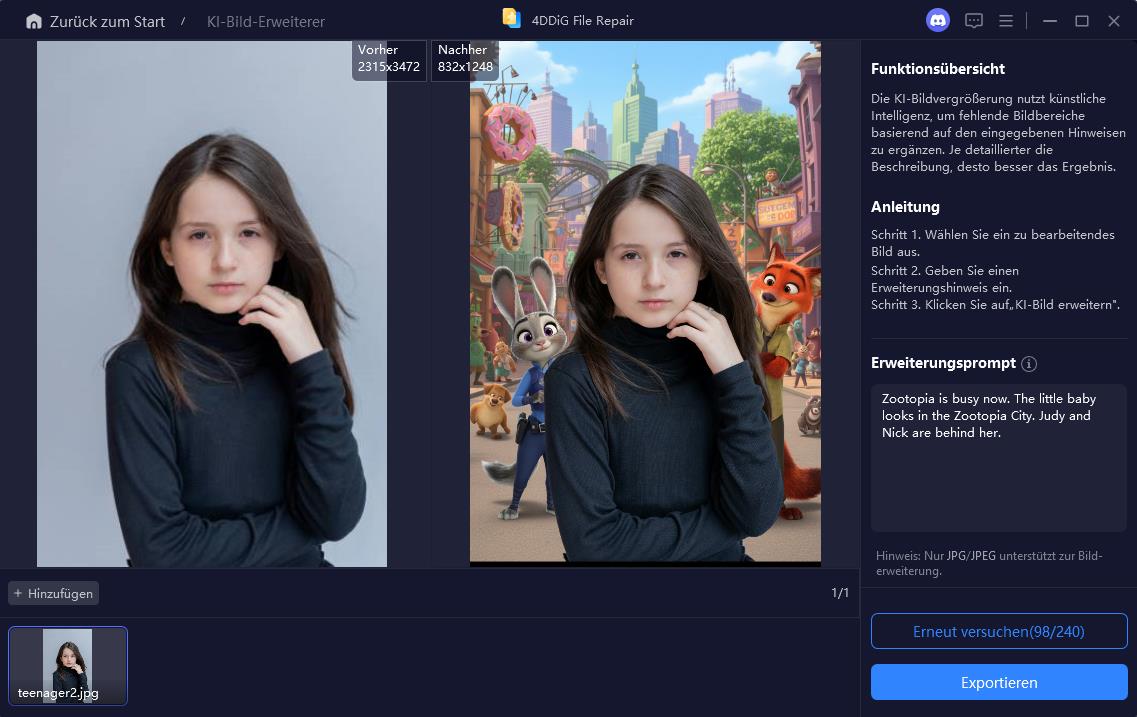
Task: Open the hamburger menu in title bar
Action: click(1006, 21)
